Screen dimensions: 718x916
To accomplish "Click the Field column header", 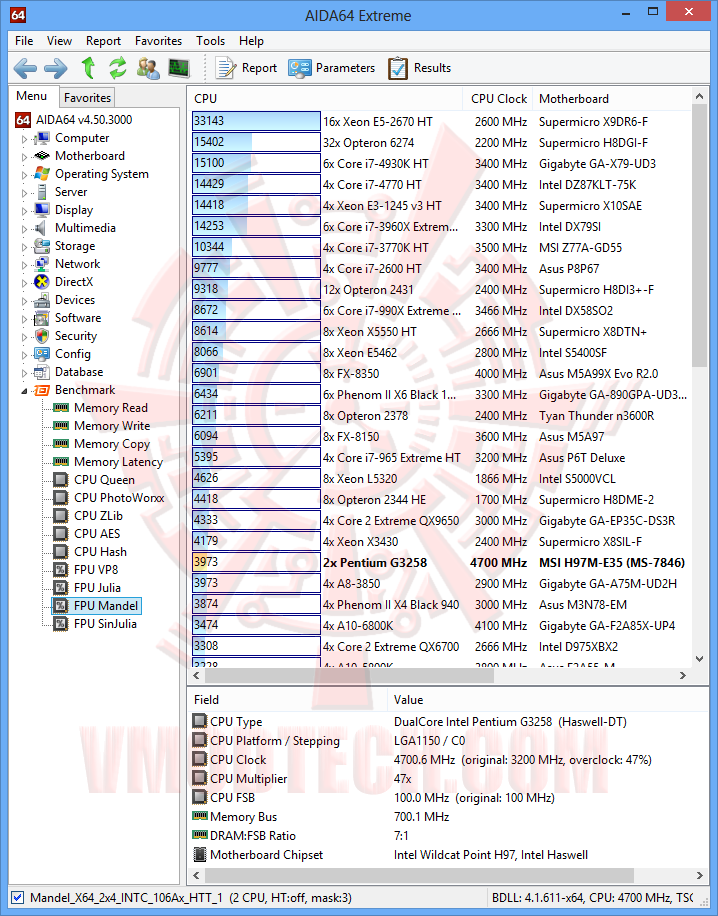I will point(287,699).
